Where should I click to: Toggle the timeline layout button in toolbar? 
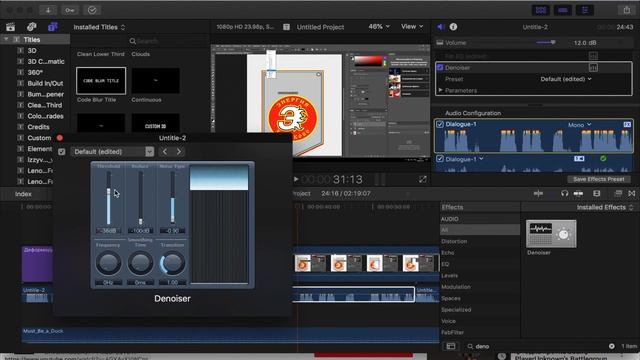(x=563, y=10)
